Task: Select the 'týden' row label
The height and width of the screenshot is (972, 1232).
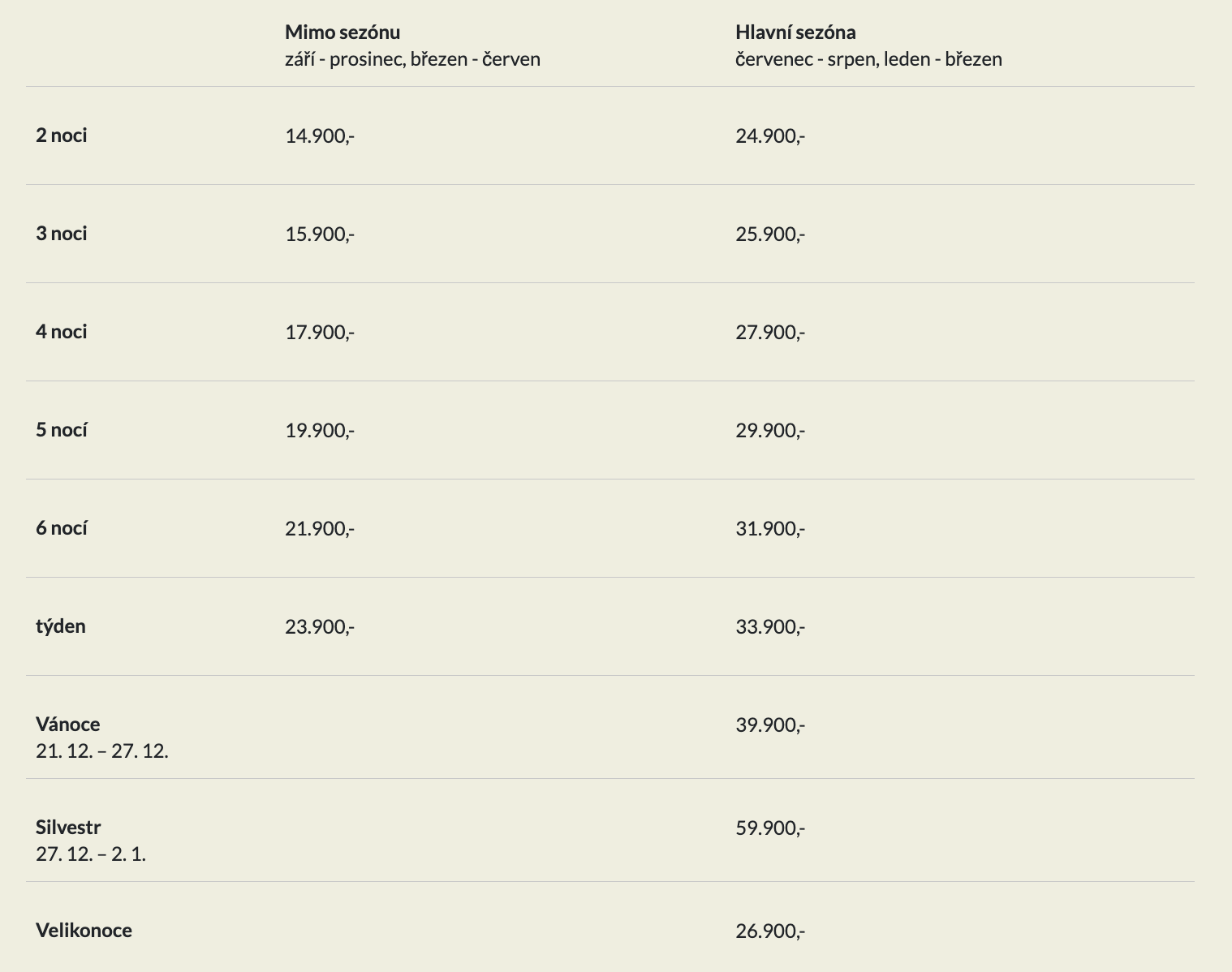Action: coord(61,626)
